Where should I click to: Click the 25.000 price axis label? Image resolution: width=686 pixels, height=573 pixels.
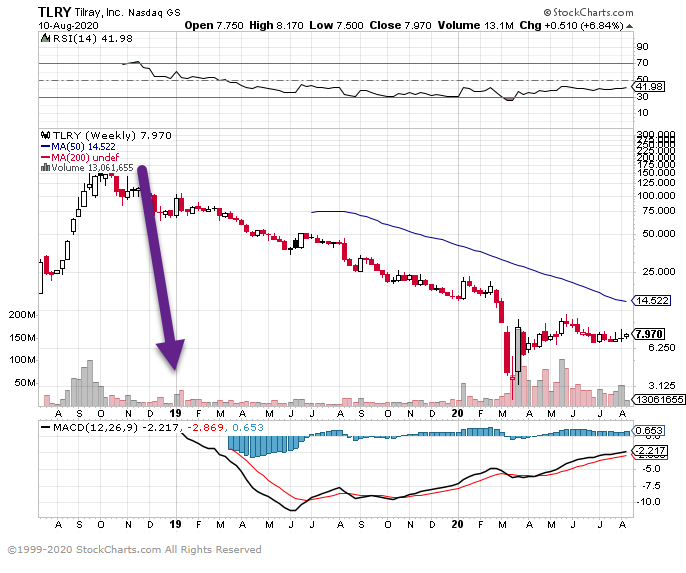coord(658,272)
